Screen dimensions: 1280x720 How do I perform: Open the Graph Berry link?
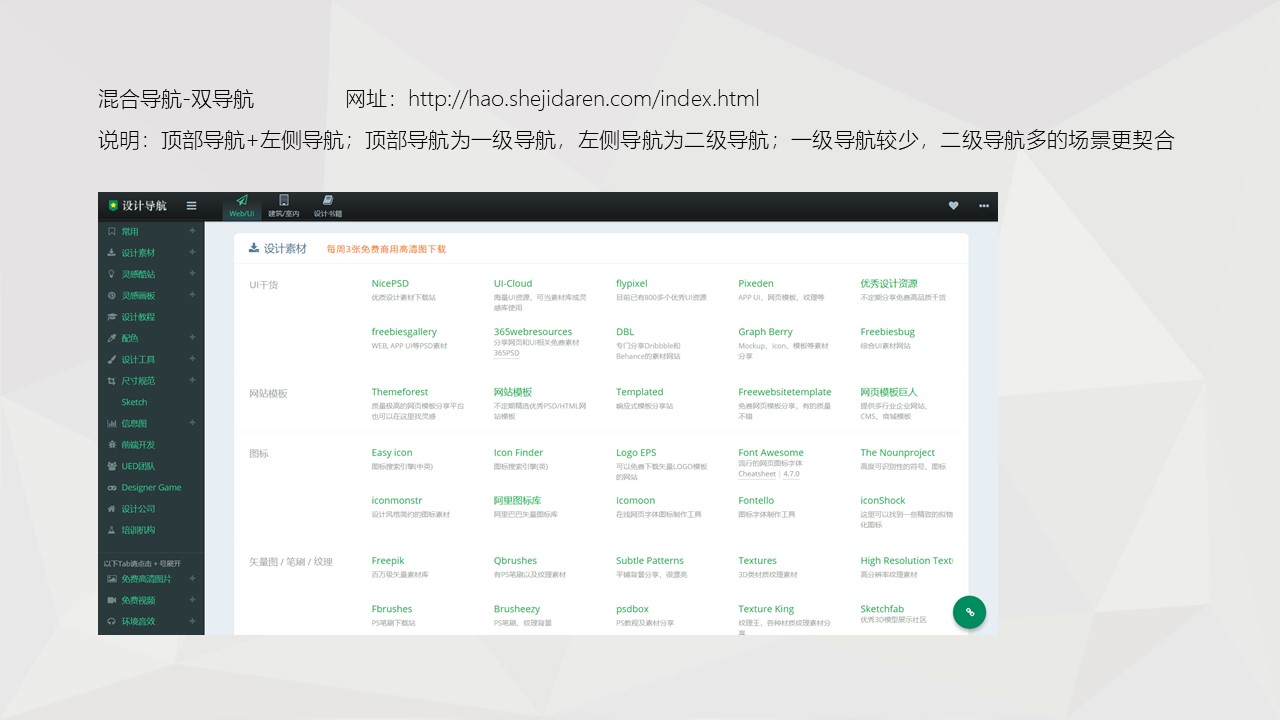765,332
